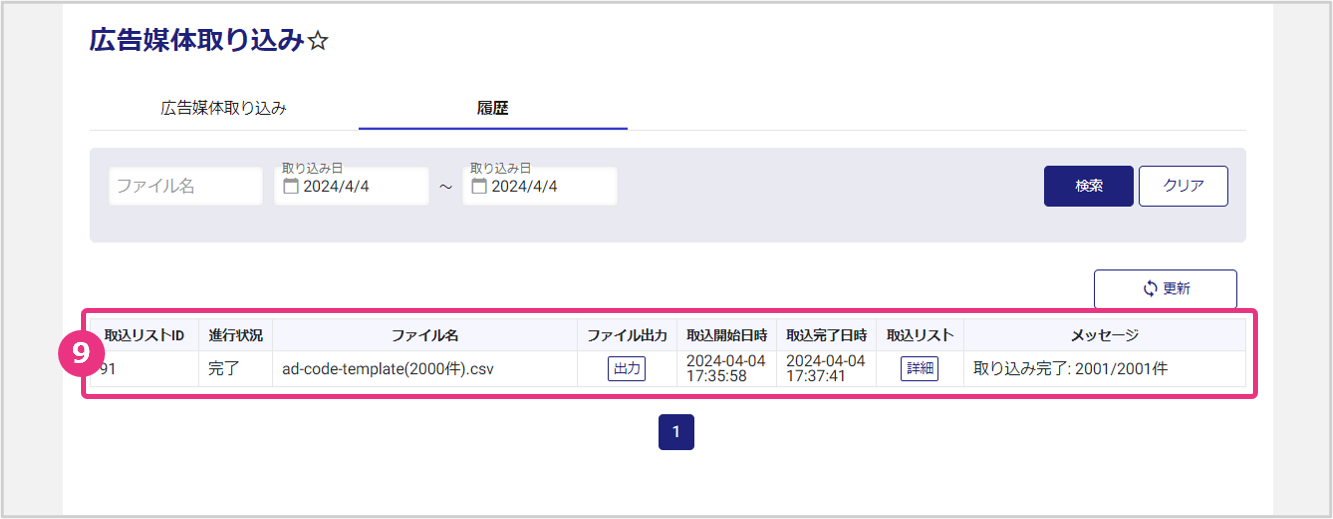Click the favorite star beside the page title

(319, 42)
